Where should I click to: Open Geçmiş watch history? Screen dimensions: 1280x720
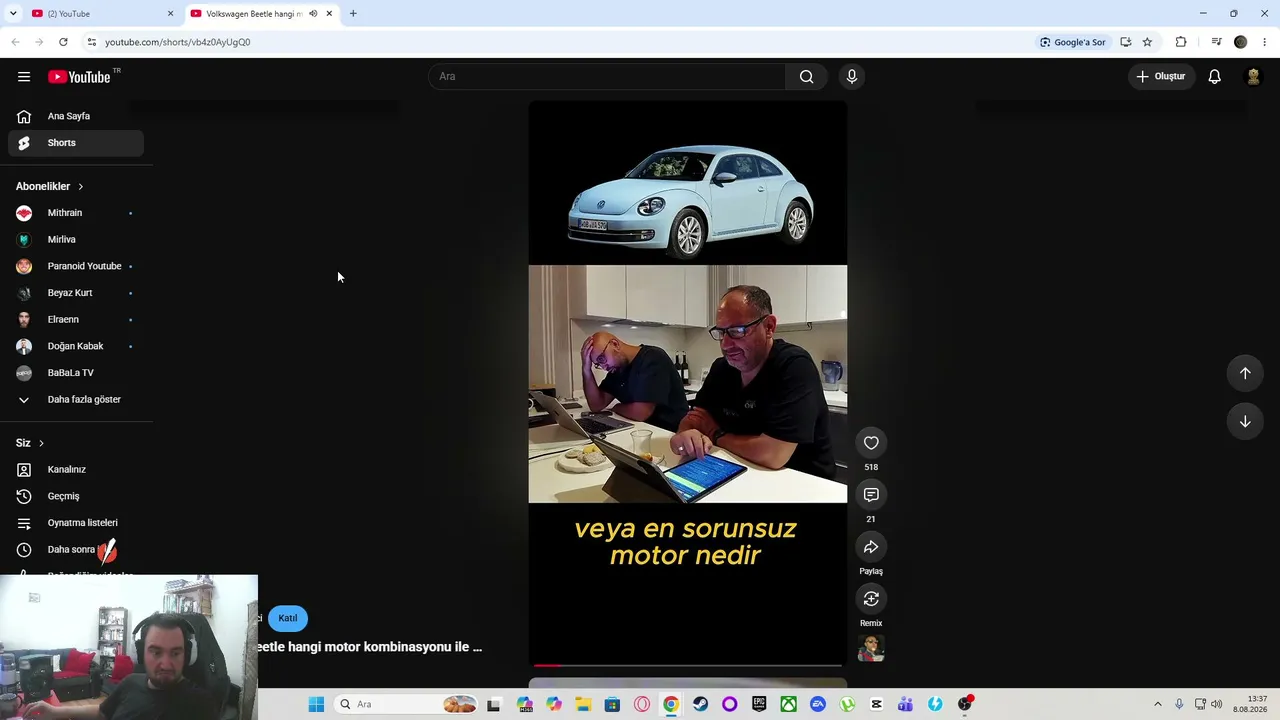[x=76, y=496]
